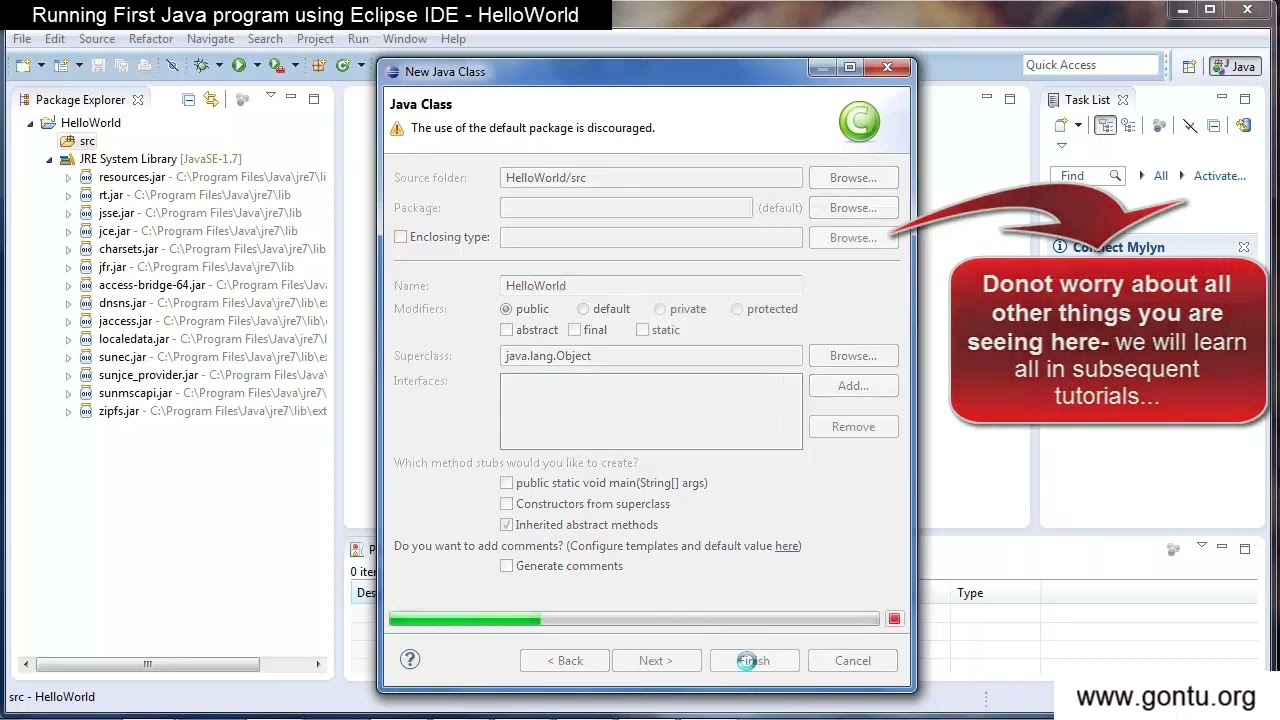1280x720 pixels.
Task: Click the Categorized view icon in Task List
Action: coord(1106,125)
